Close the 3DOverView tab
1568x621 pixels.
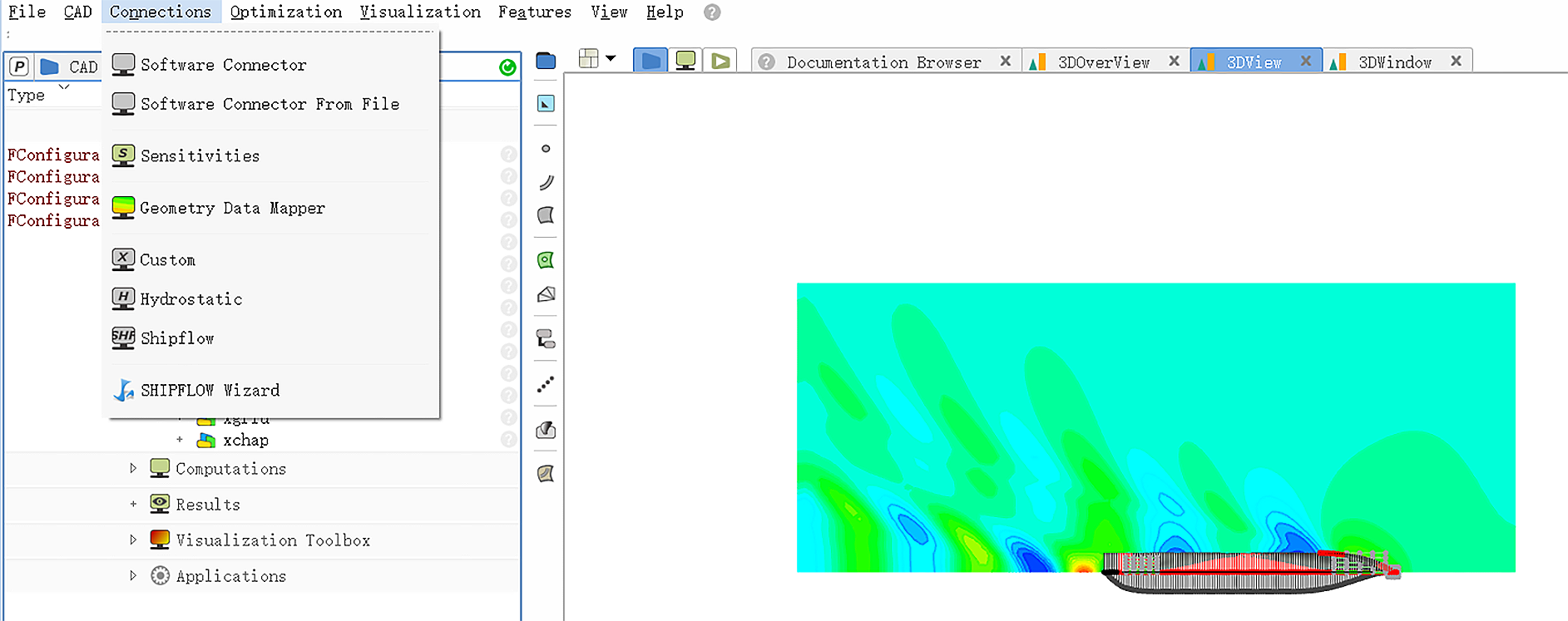(1174, 61)
